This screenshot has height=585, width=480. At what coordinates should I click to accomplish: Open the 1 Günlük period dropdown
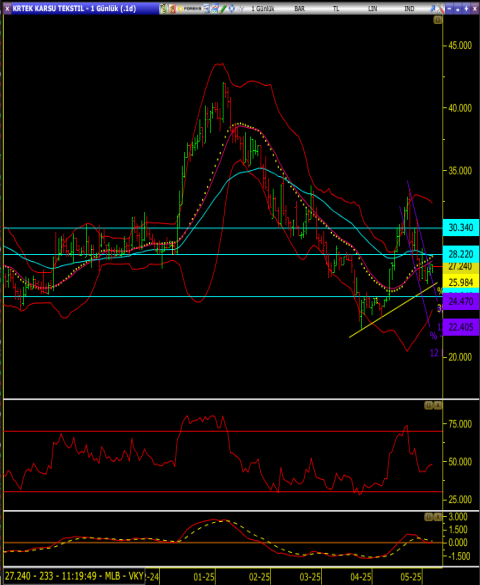[263, 9]
